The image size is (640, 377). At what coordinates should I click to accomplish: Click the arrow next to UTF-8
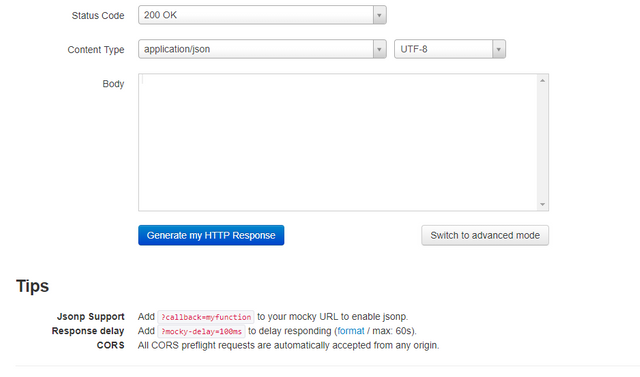point(498,49)
